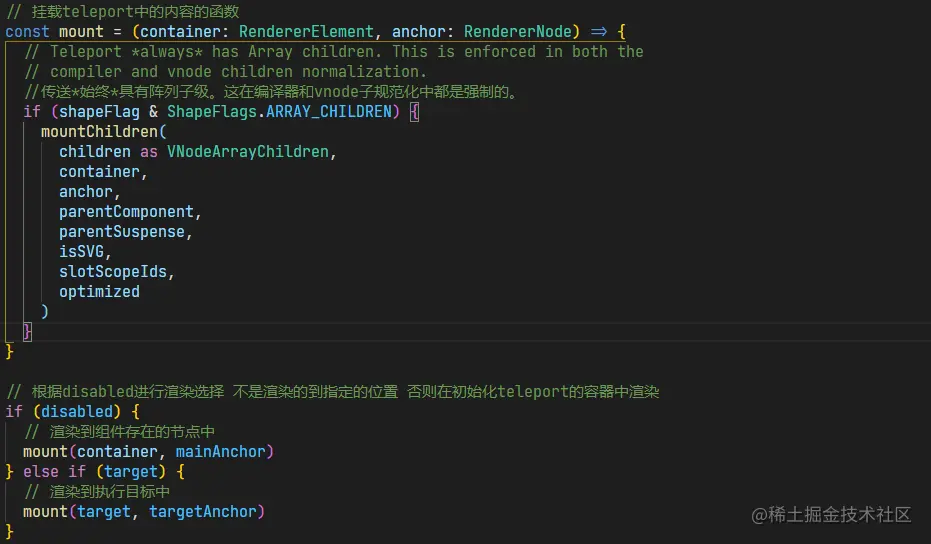Click the comment '挂载teleport中的内容的函数'
931x544 pixels.
(x=122, y=11)
